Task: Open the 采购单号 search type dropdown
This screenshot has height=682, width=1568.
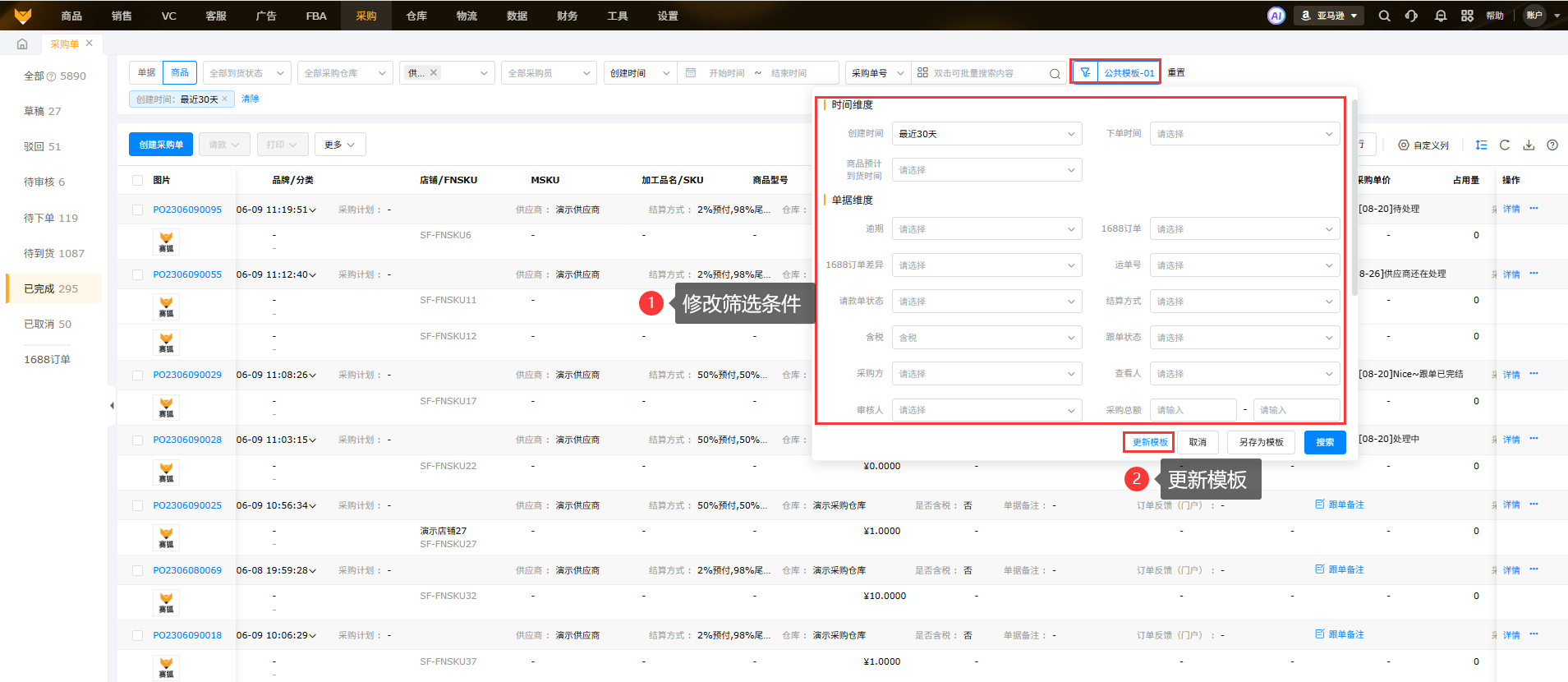Action: (x=877, y=73)
